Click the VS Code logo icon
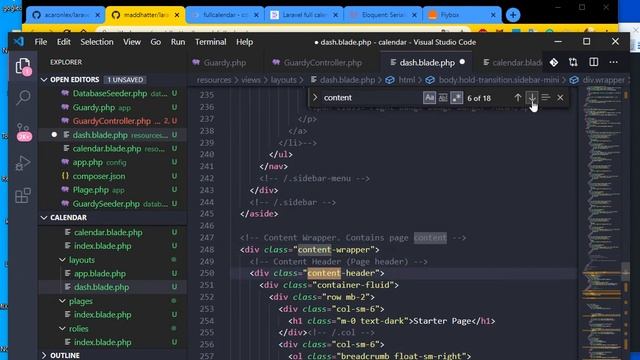The width and height of the screenshot is (640, 360). (19, 42)
